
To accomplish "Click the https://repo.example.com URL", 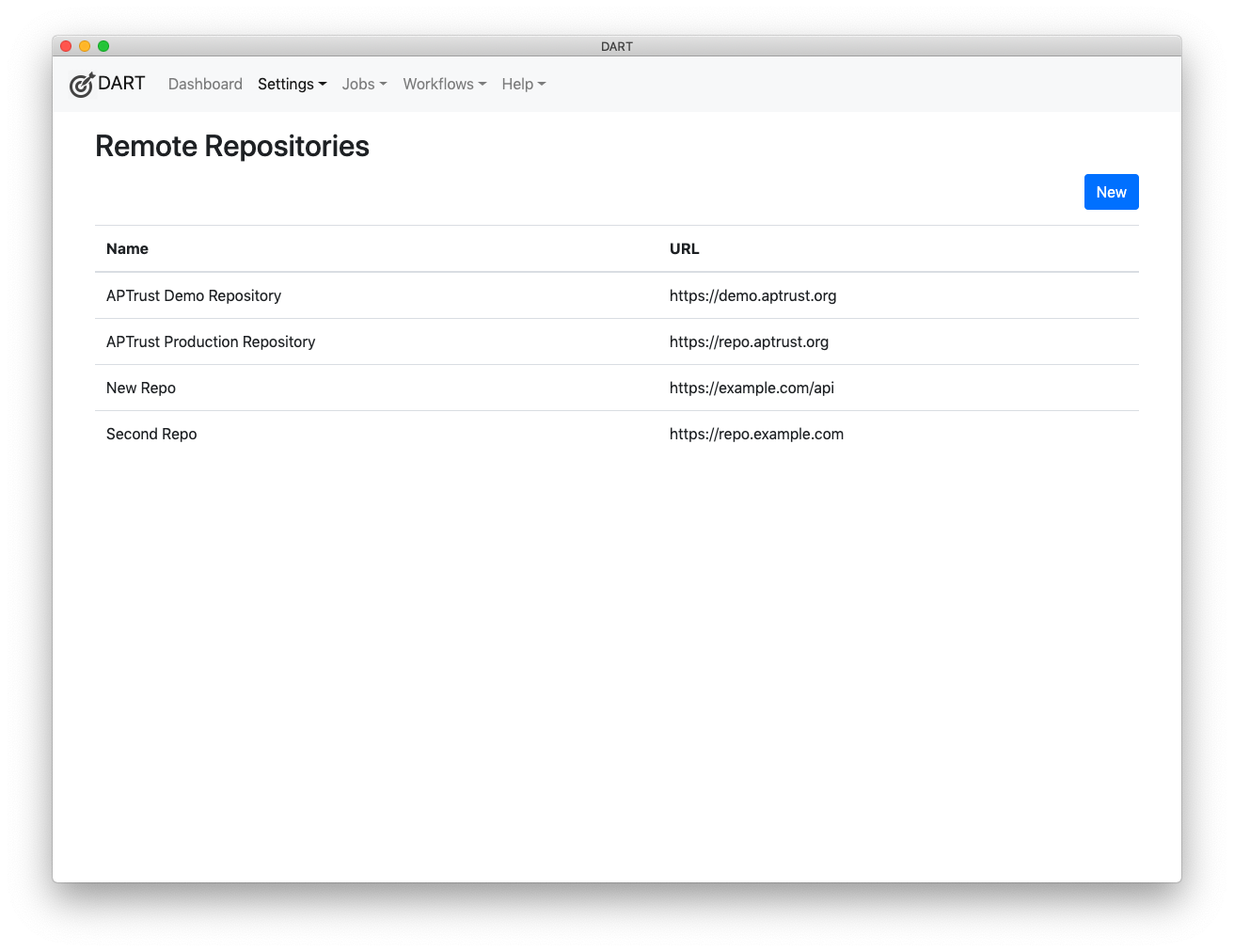I will pyautogui.click(x=756, y=434).
